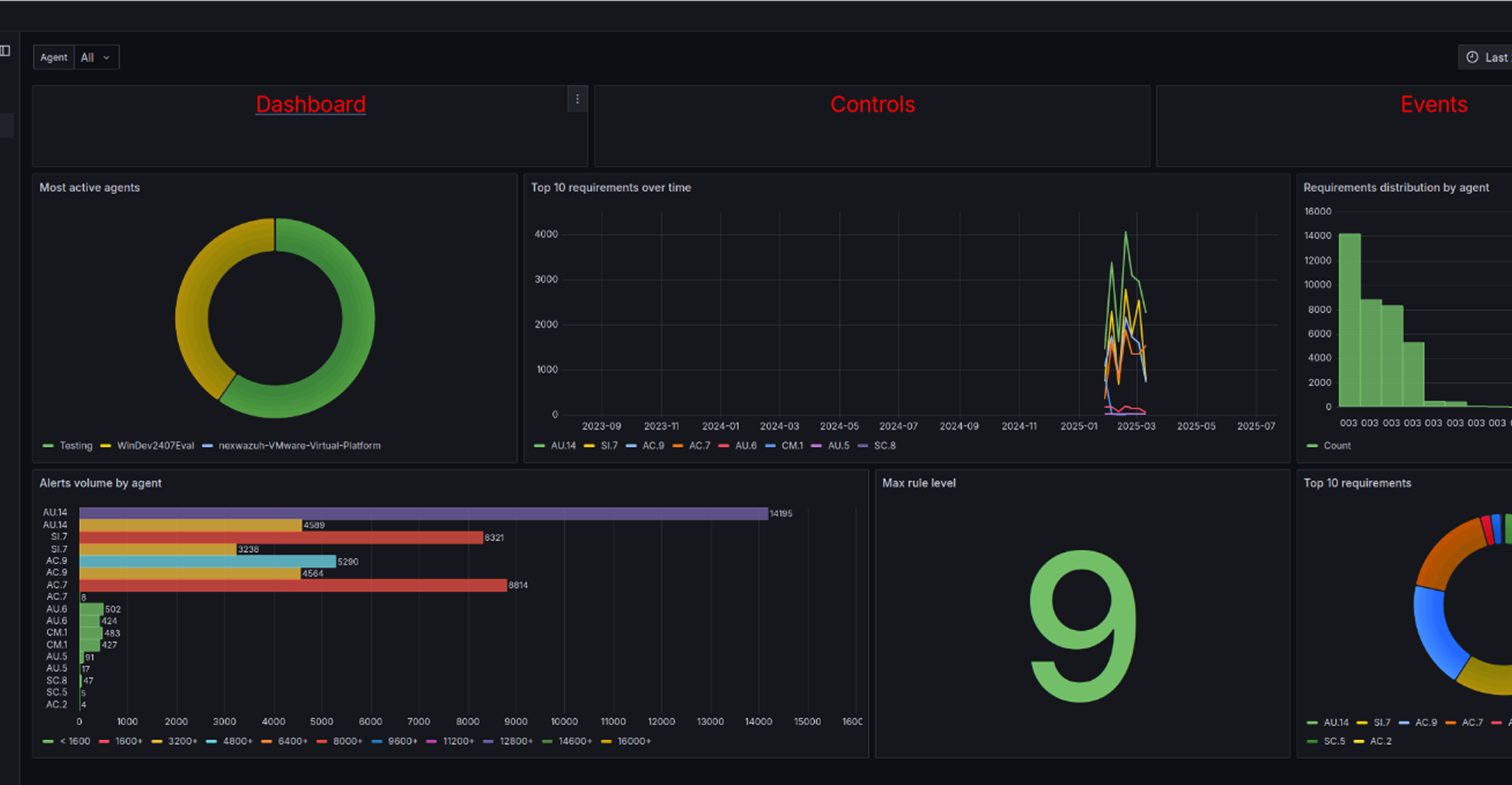
Task: Click the purple AU.14 bar valued 14195
Action: tap(423, 513)
